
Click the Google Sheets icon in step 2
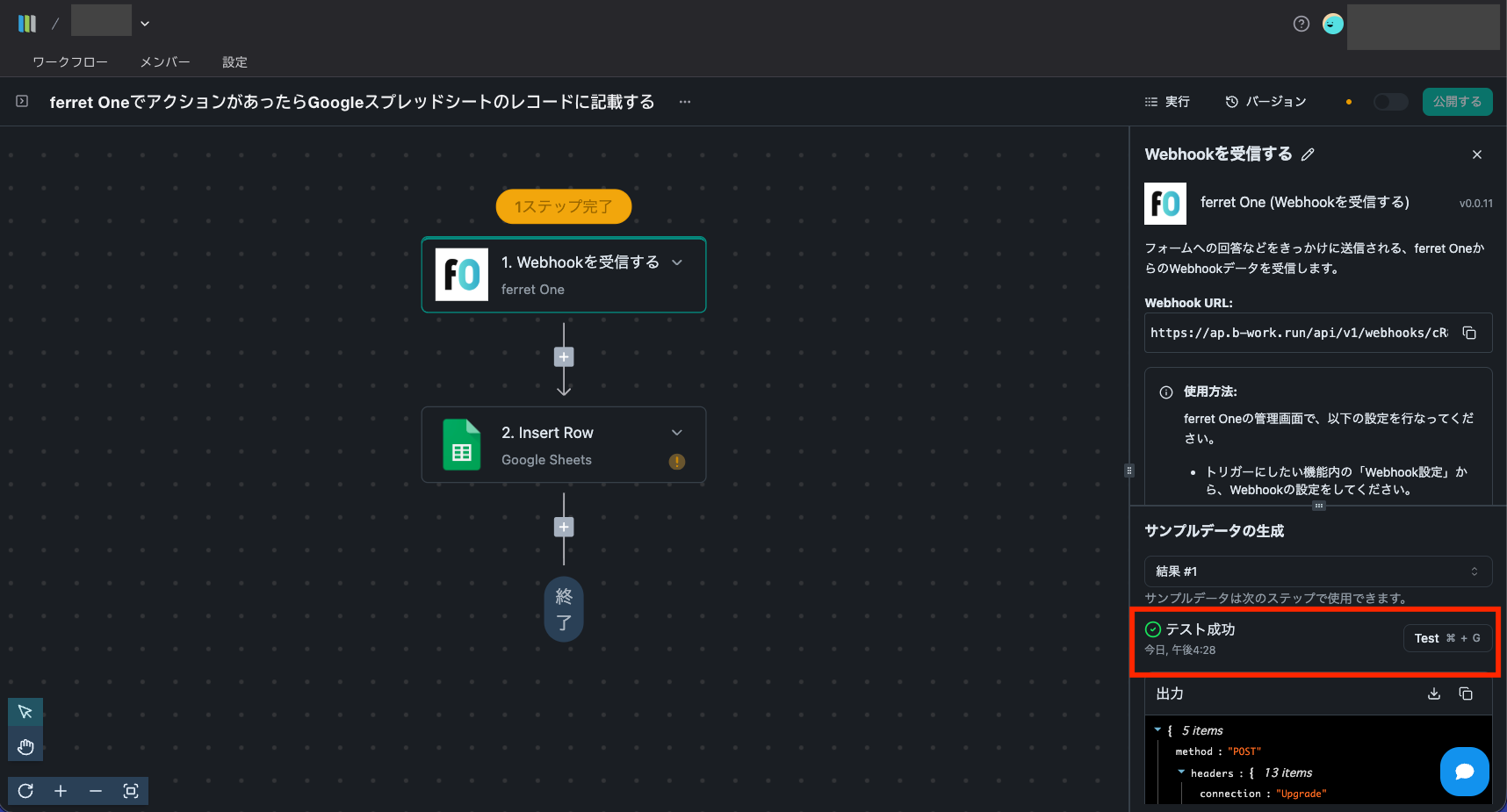pos(462,445)
